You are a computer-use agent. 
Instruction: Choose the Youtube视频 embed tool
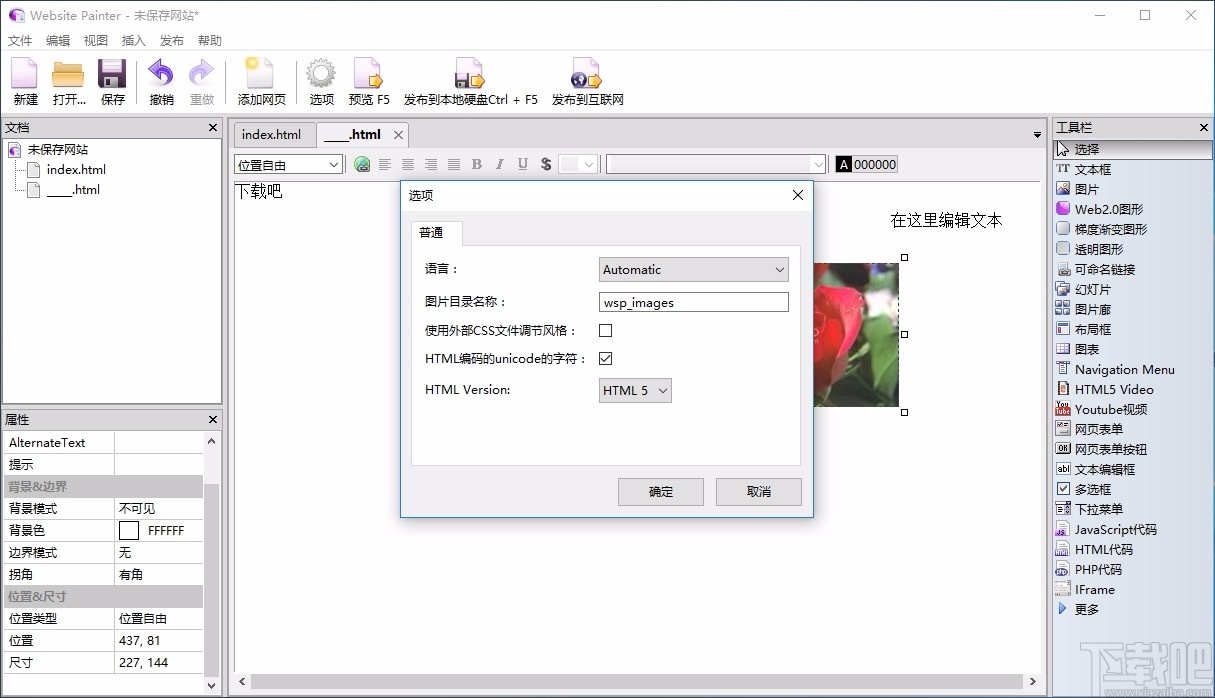coord(1104,409)
